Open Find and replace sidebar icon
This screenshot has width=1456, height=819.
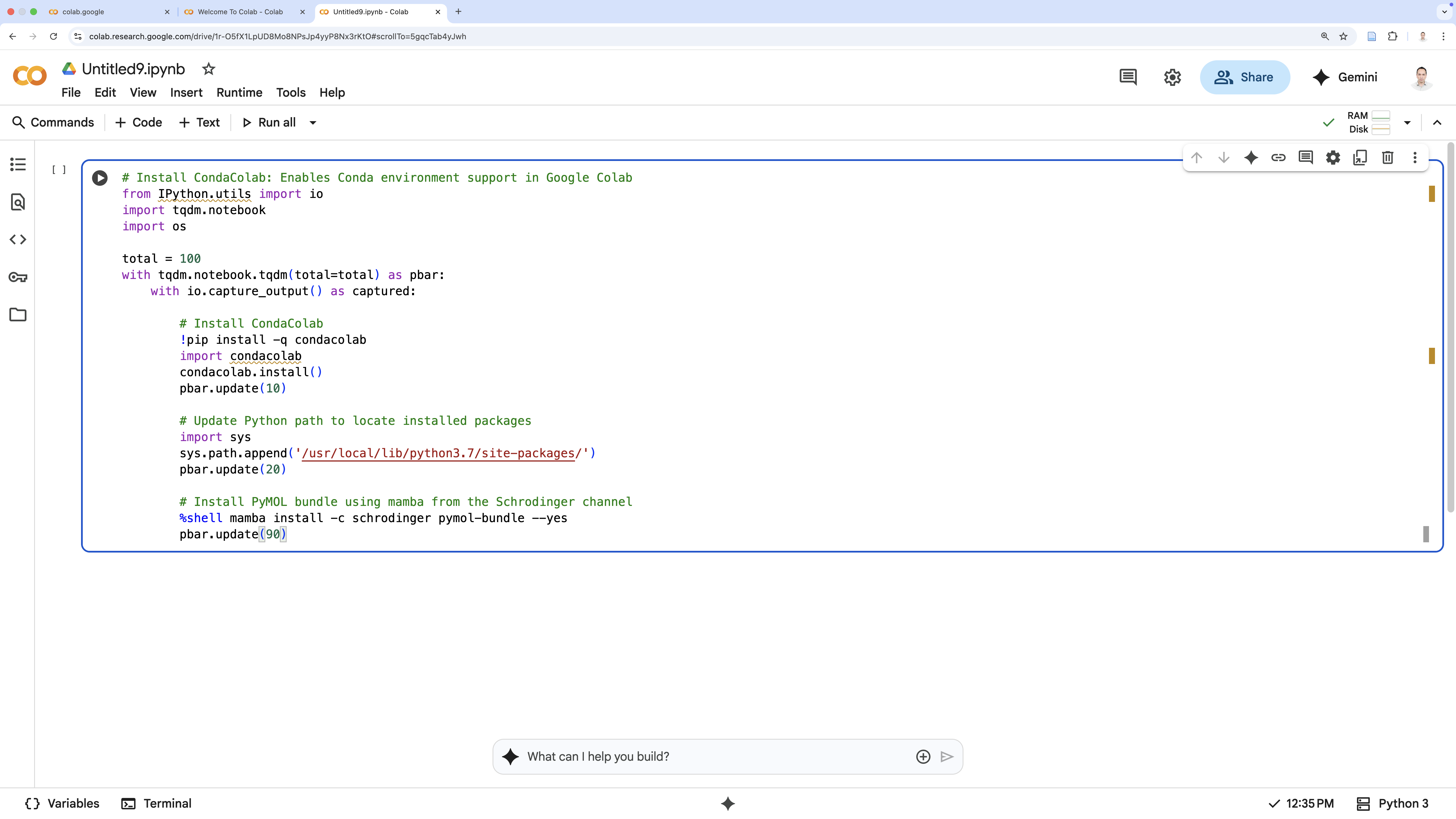(18, 202)
